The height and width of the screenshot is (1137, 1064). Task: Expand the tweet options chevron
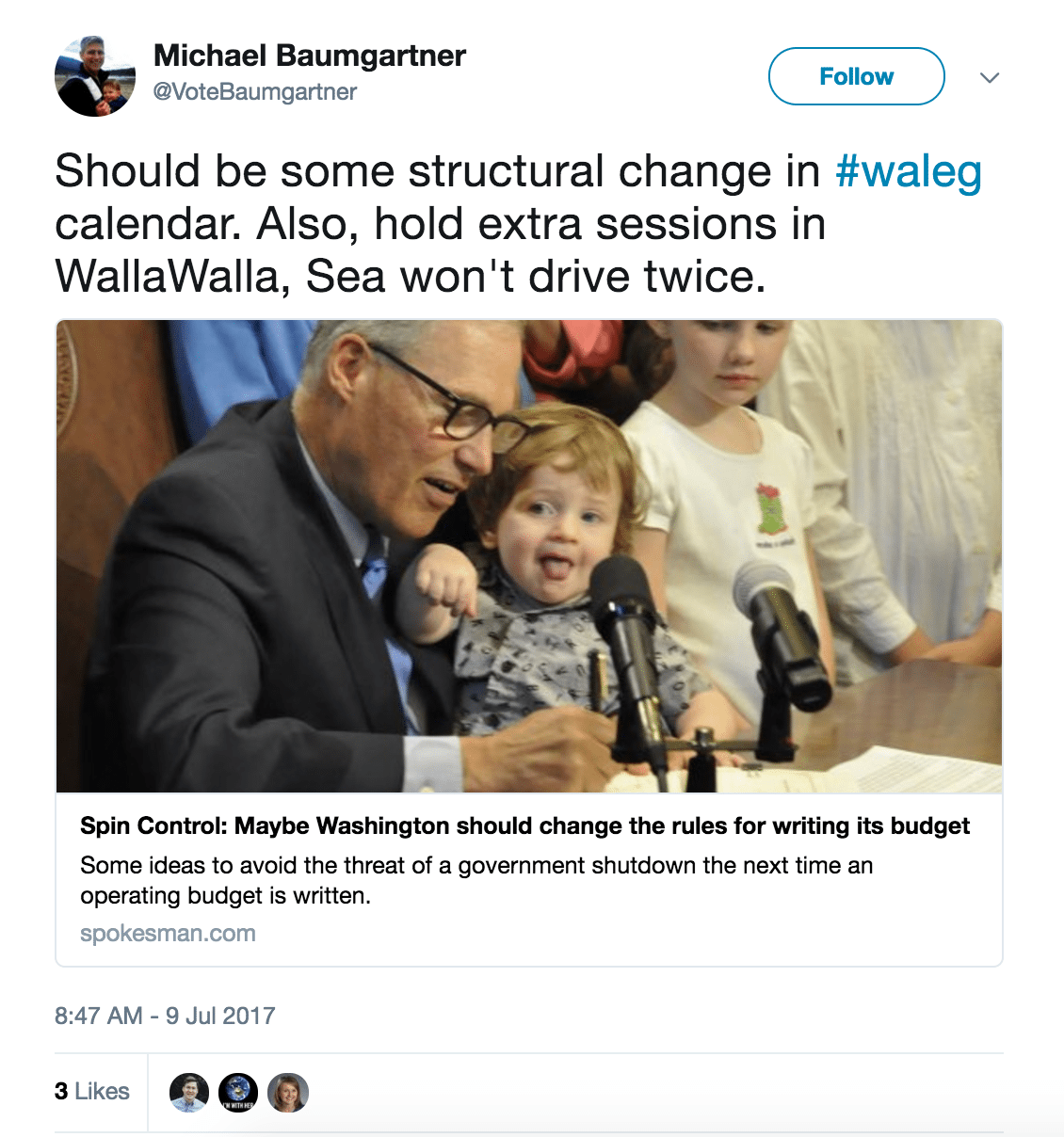tap(989, 77)
